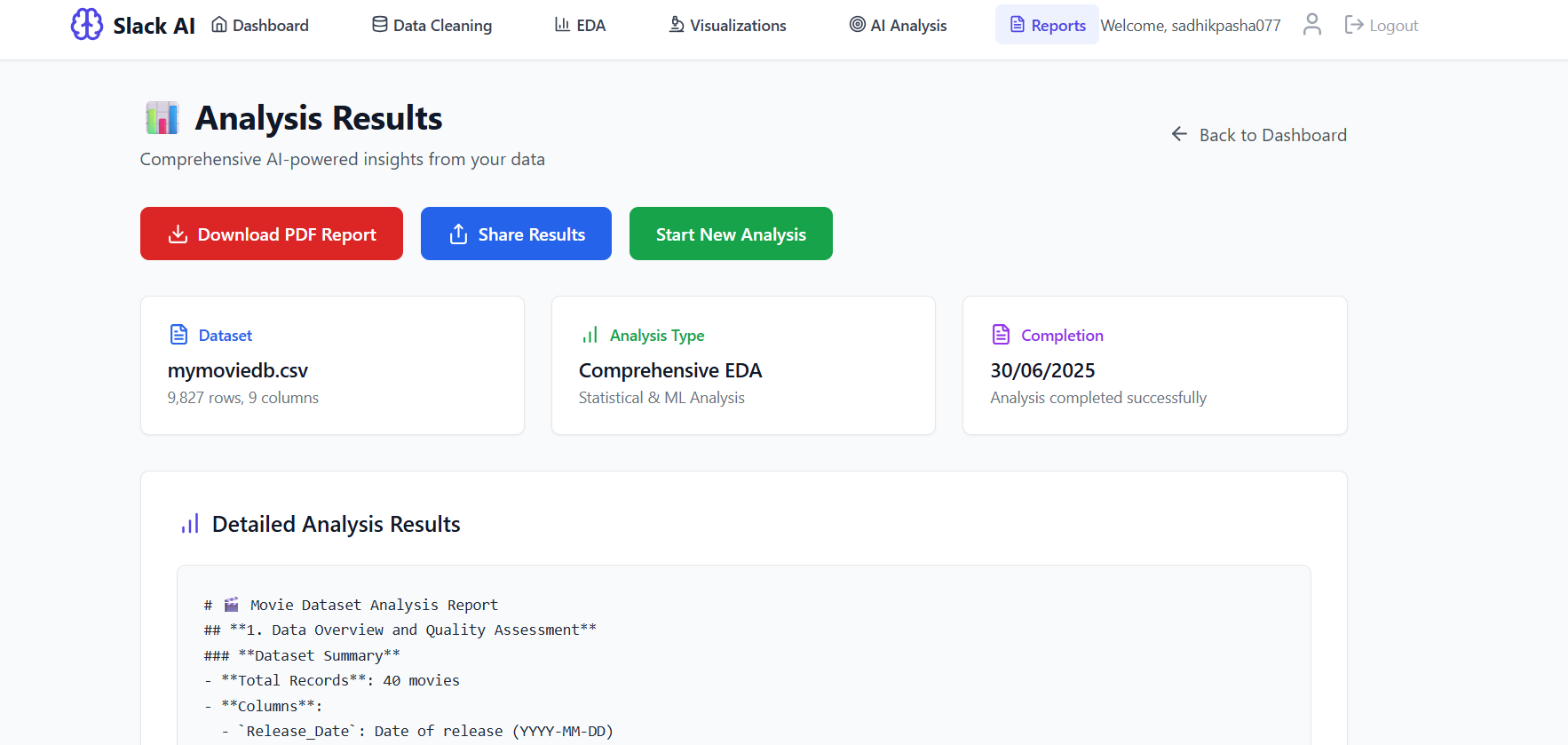Click the 'Comprehensive EDA' text
This screenshot has height=745, width=1568.
pyautogui.click(x=670, y=370)
